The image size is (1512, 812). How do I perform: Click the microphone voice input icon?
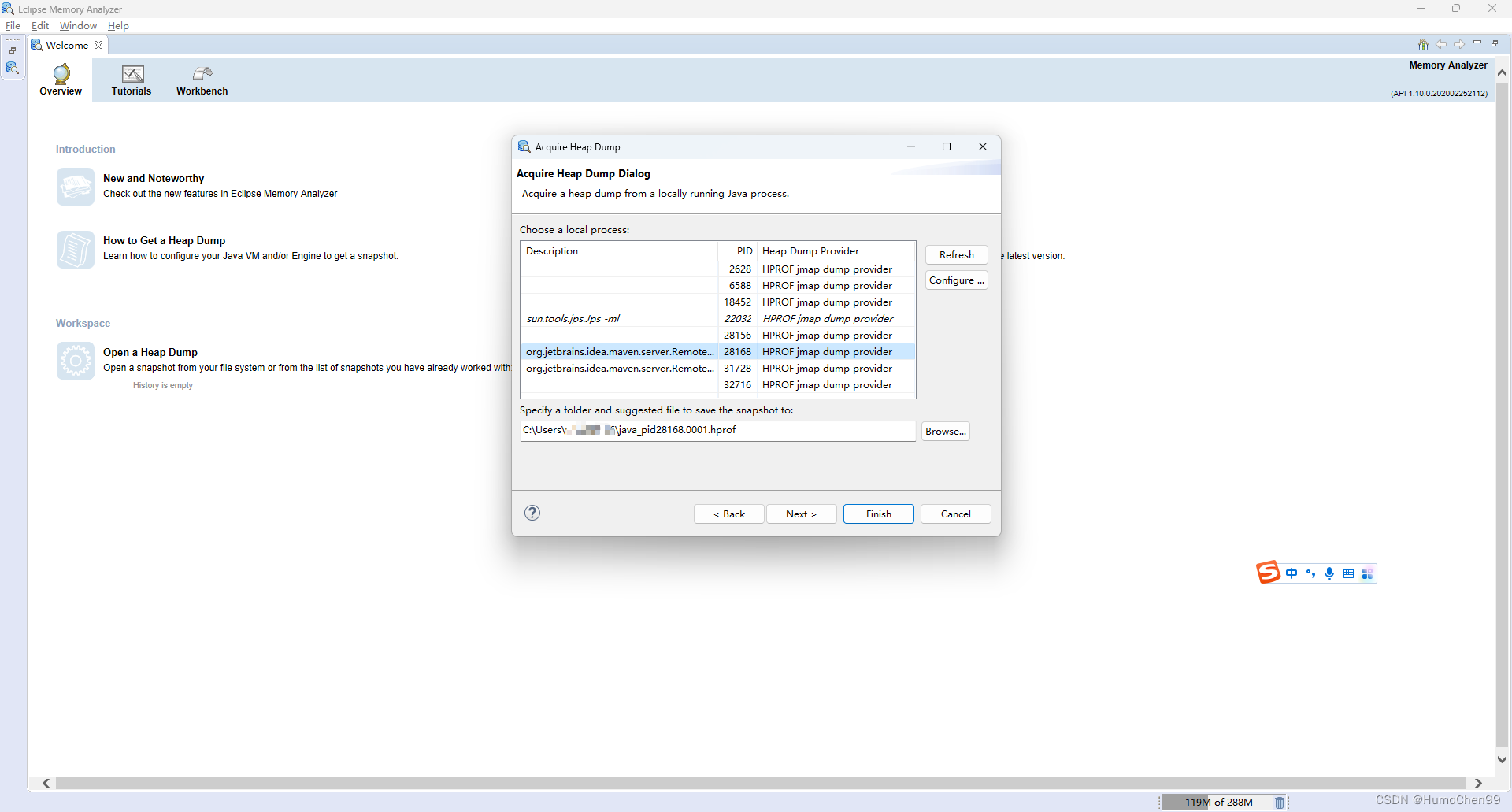(x=1329, y=573)
